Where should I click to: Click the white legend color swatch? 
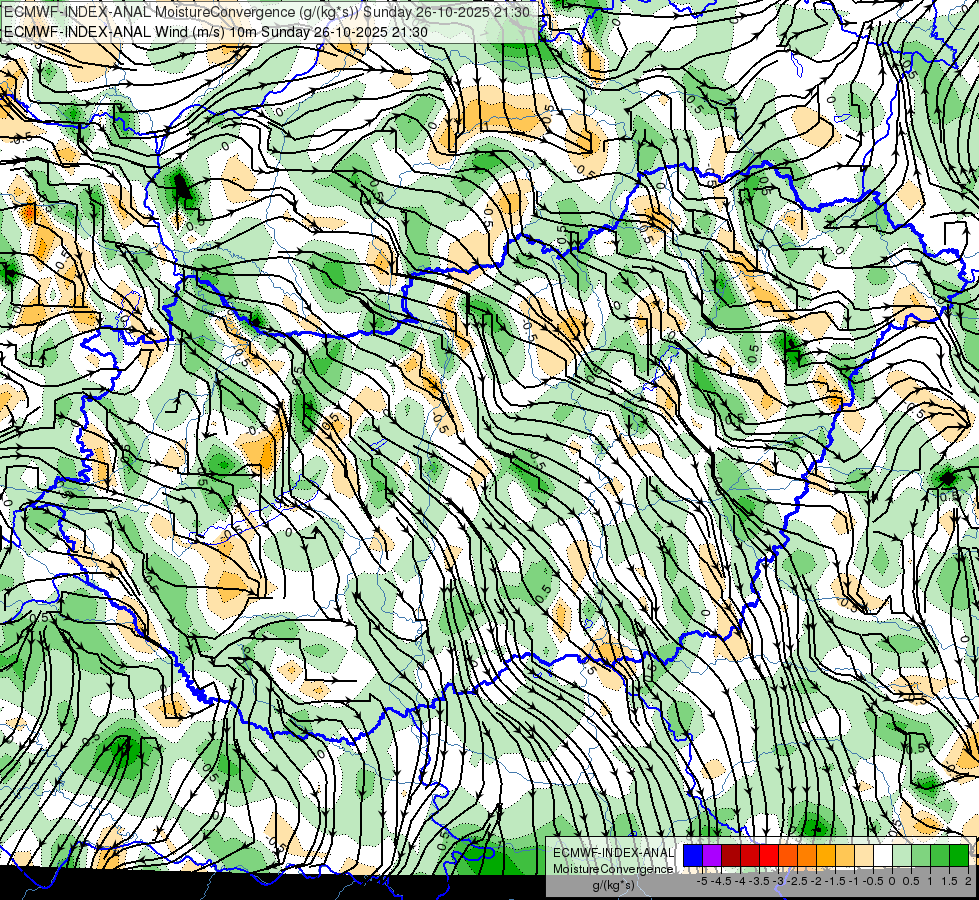883,856
